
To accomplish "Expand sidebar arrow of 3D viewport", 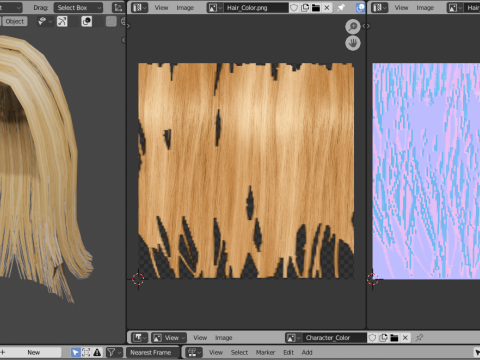I will [x=123, y=40].
